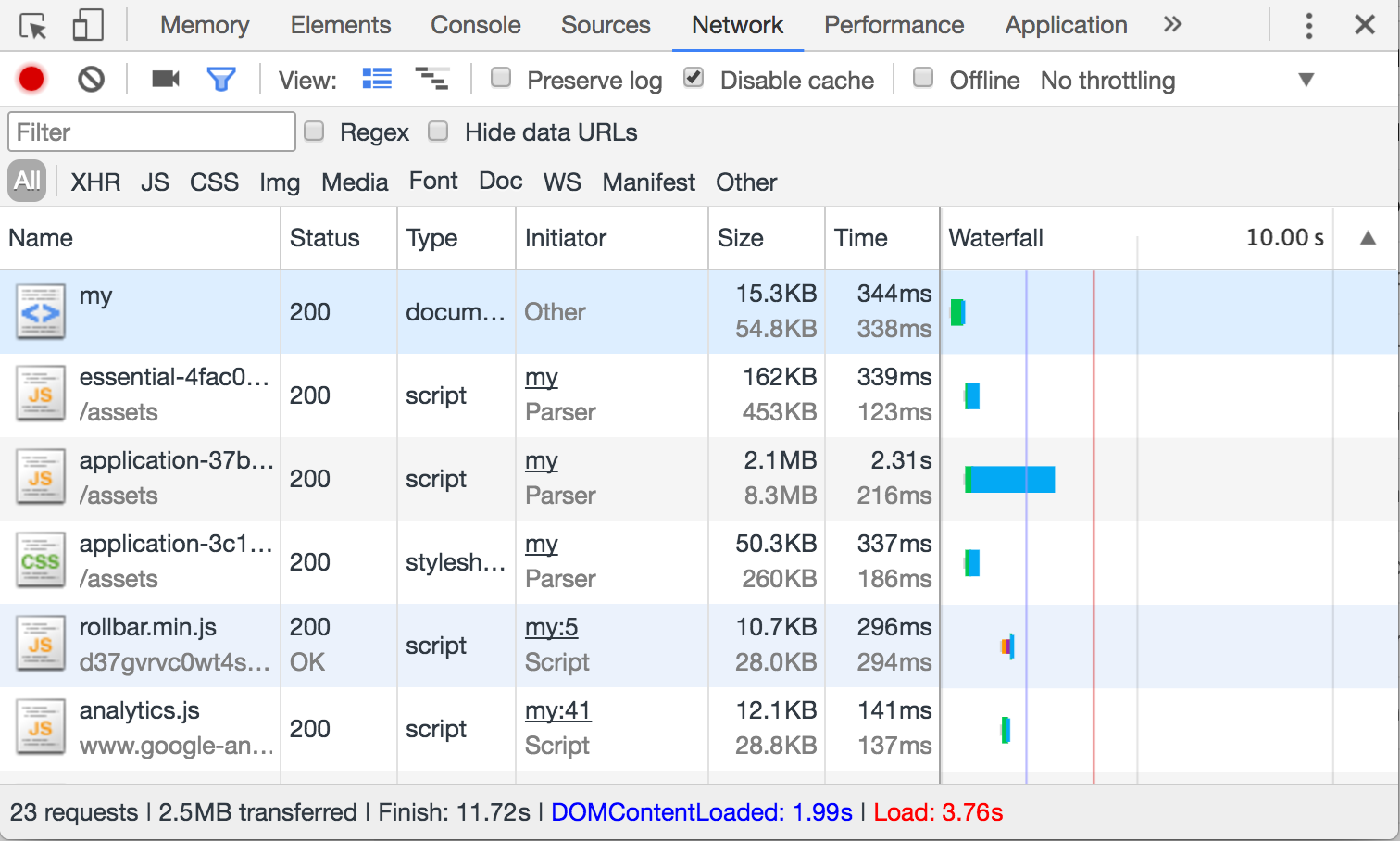Enable the Offline checkbox

pyautogui.click(x=923, y=78)
